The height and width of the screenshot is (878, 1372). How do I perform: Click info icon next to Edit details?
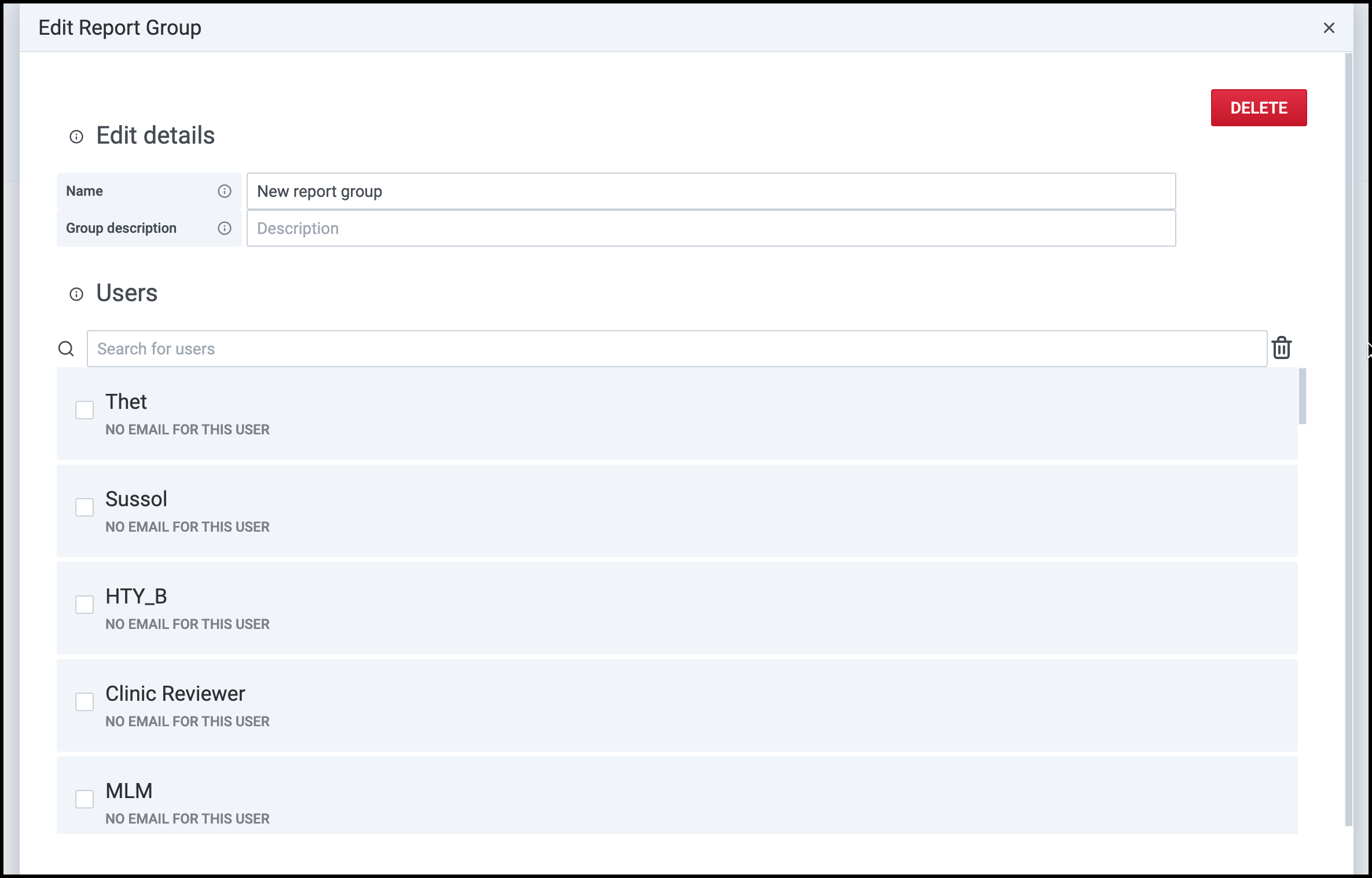[x=76, y=137]
